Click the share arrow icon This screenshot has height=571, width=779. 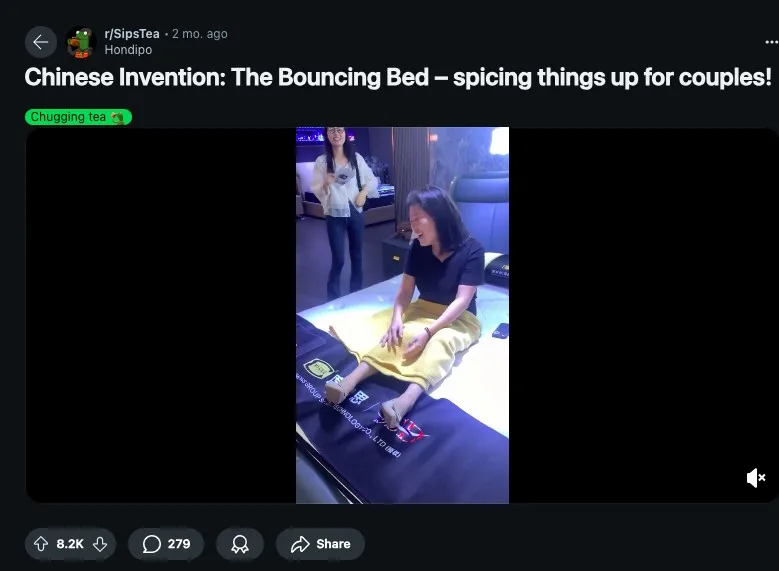tap(300, 544)
